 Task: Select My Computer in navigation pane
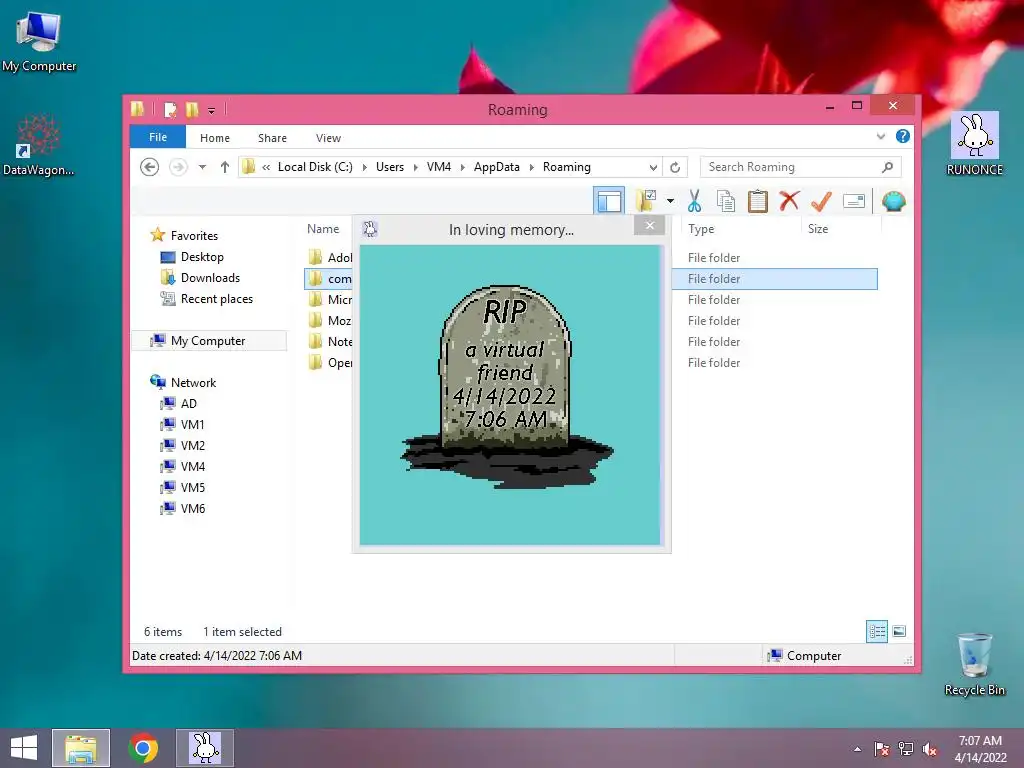click(x=209, y=340)
